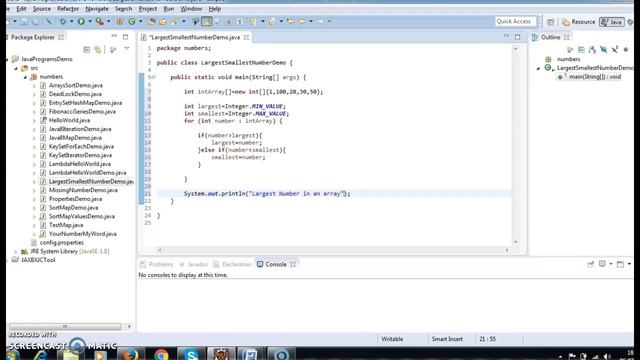The width and height of the screenshot is (640, 360).
Task: Click the Open Type toolbar icon
Action: click(152, 21)
